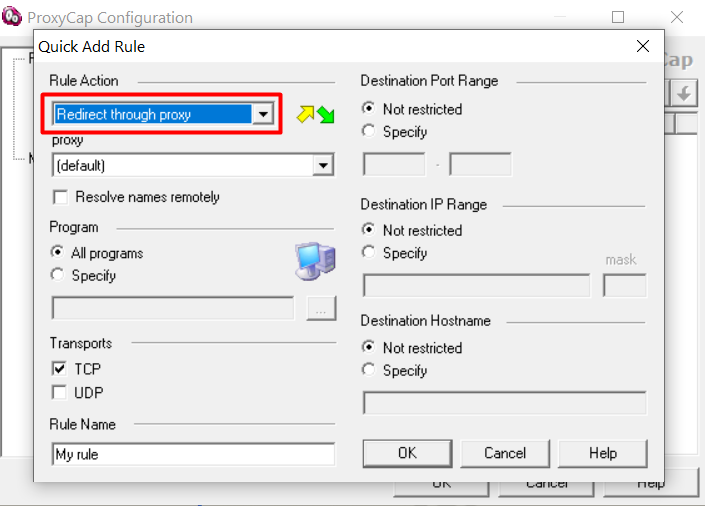Close the Quick Add Rule dialog
705x506 pixels.
tap(643, 46)
